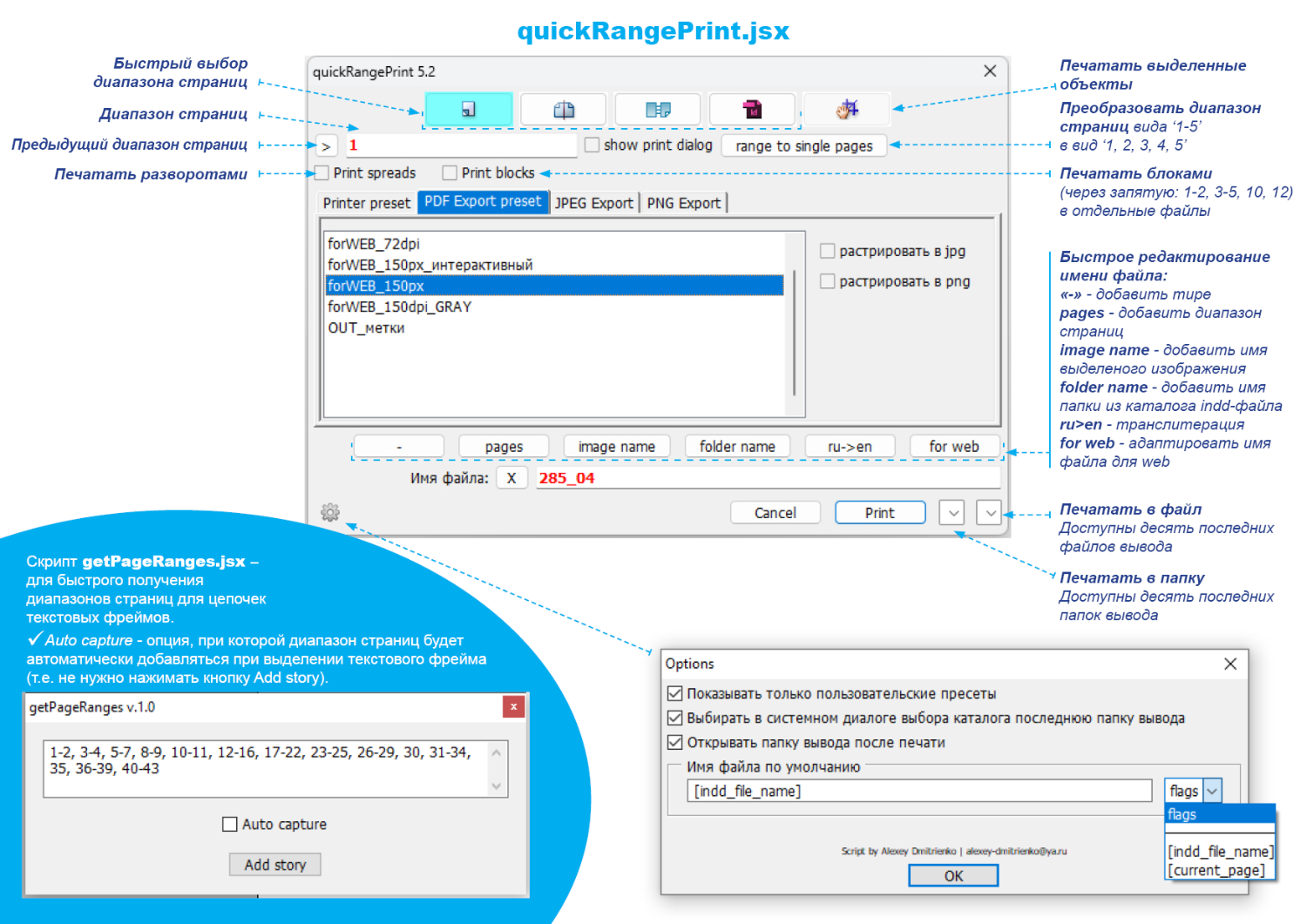Switch to Printer preset tab
The width and height of the screenshot is (1307, 924).
[x=366, y=203]
